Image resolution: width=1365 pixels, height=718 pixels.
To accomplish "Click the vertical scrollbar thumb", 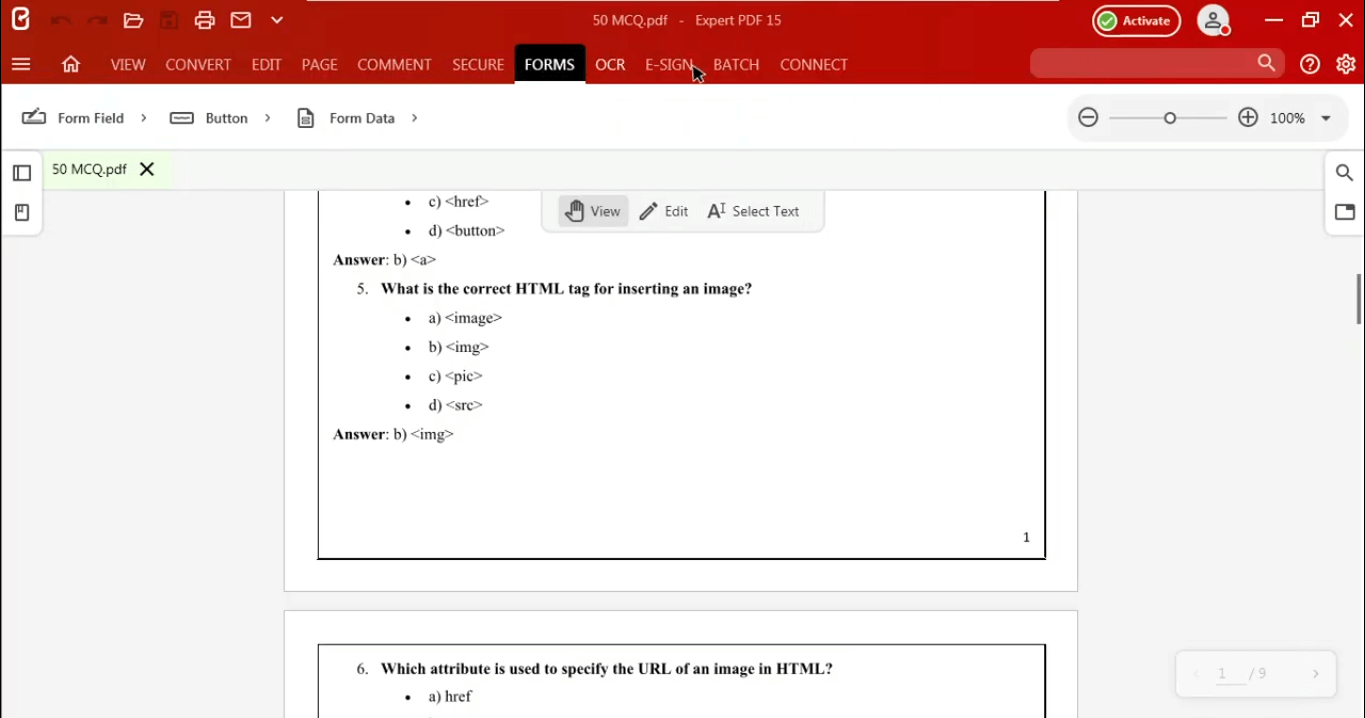I will tap(1358, 299).
